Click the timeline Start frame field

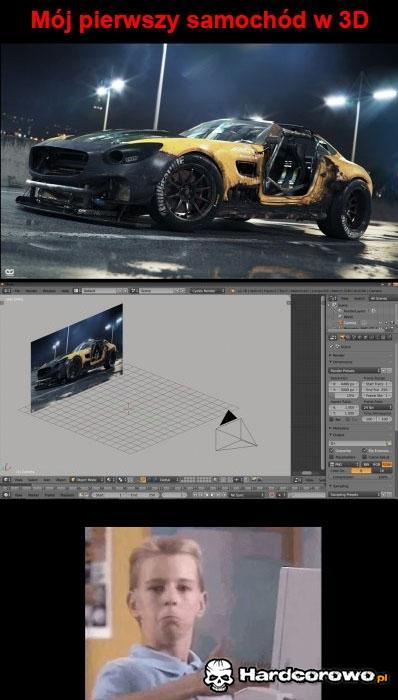coord(108,495)
